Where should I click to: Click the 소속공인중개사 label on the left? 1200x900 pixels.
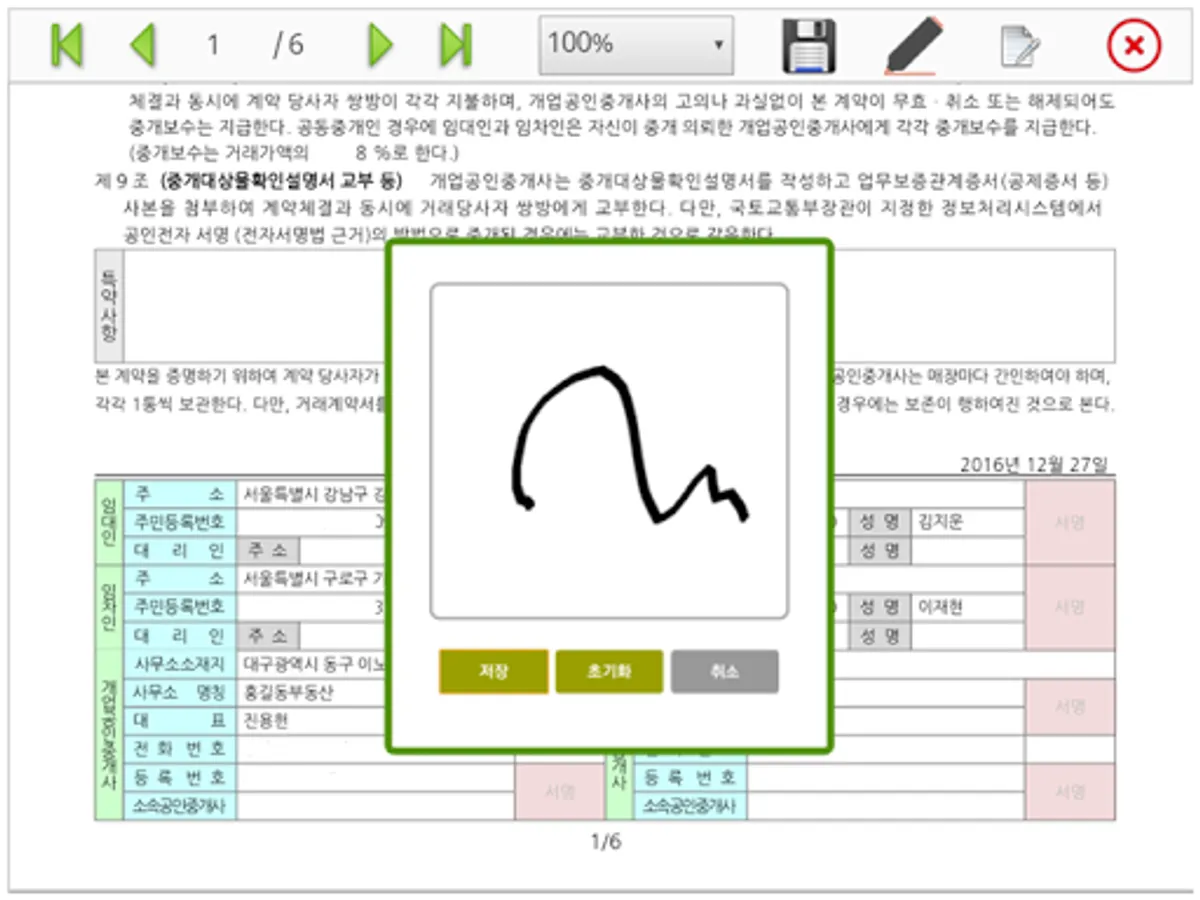[180, 805]
